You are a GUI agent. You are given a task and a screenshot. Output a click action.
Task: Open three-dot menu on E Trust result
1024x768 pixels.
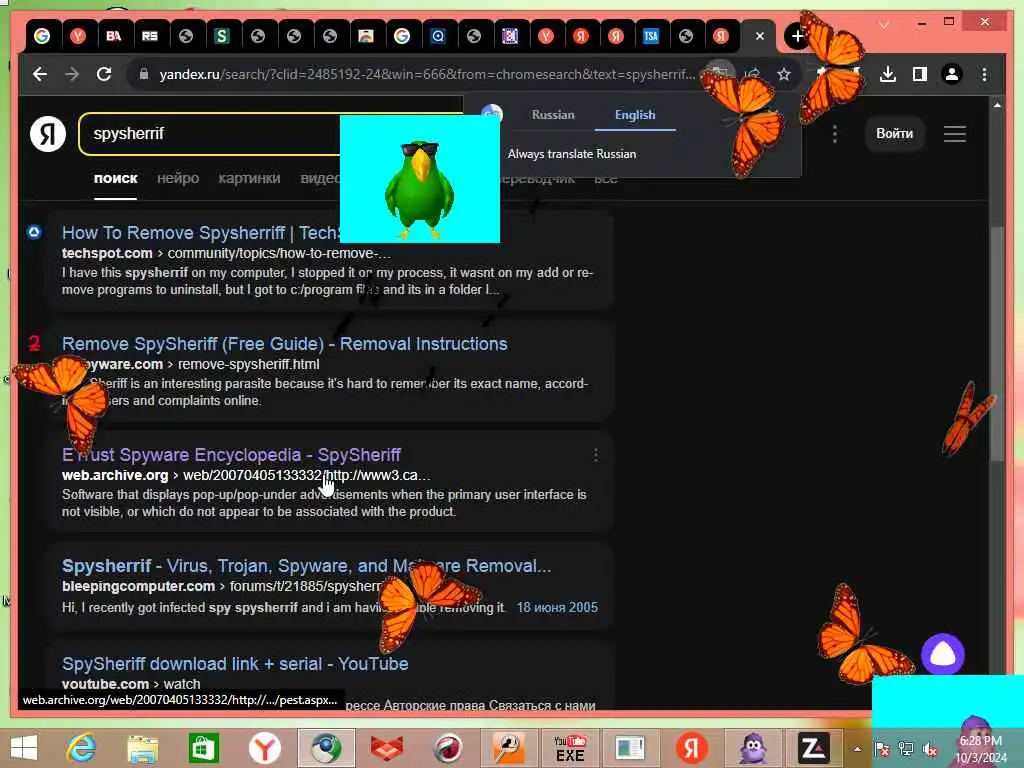pos(596,455)
